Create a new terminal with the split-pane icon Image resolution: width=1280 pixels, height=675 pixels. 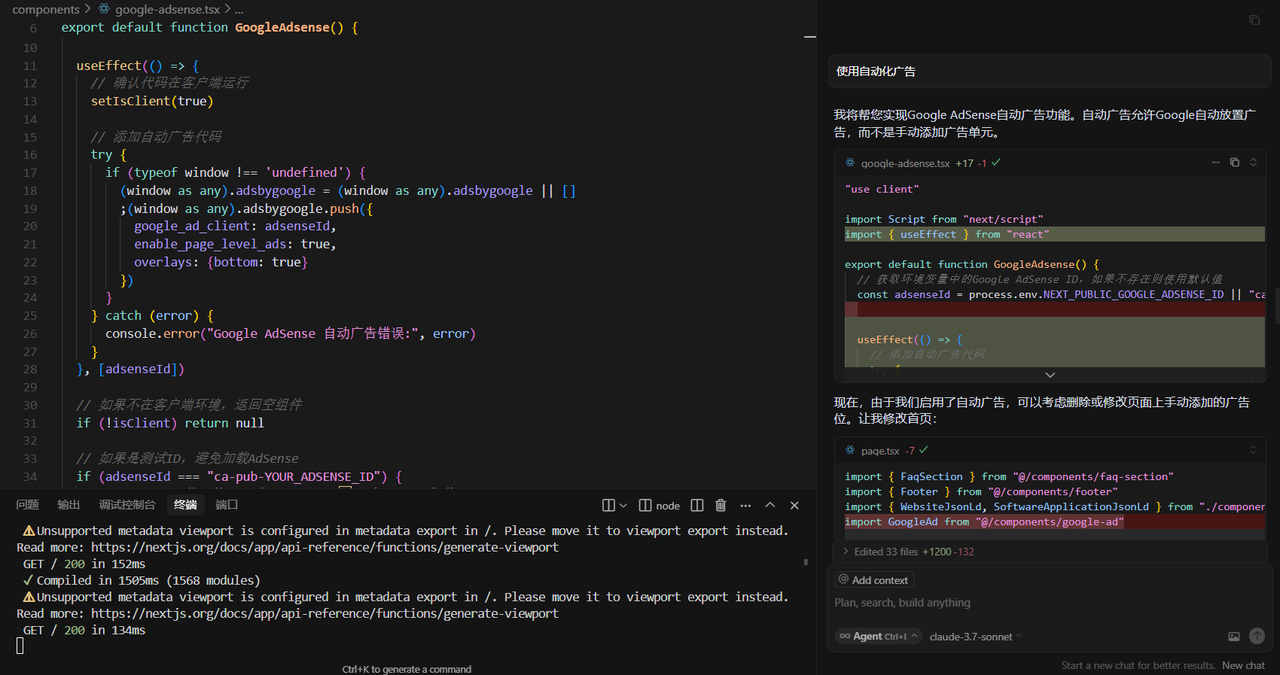coord(608,506)
